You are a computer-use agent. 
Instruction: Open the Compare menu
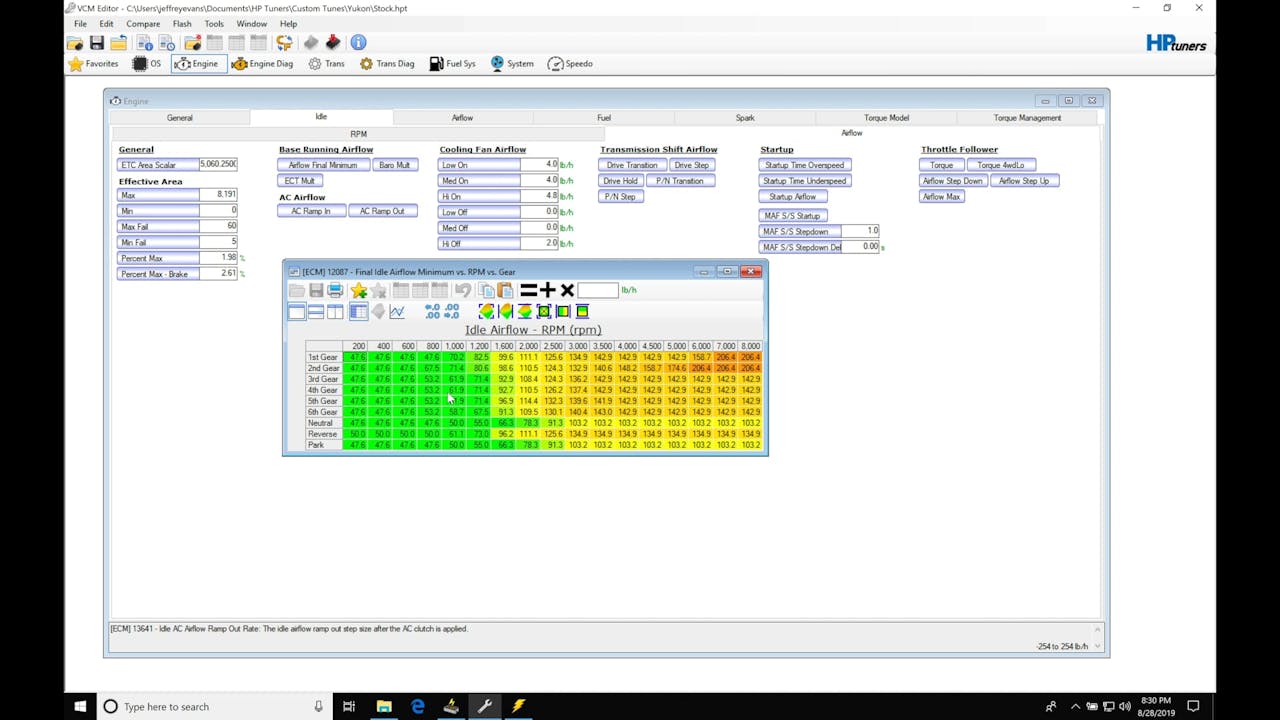coord(143,23)
